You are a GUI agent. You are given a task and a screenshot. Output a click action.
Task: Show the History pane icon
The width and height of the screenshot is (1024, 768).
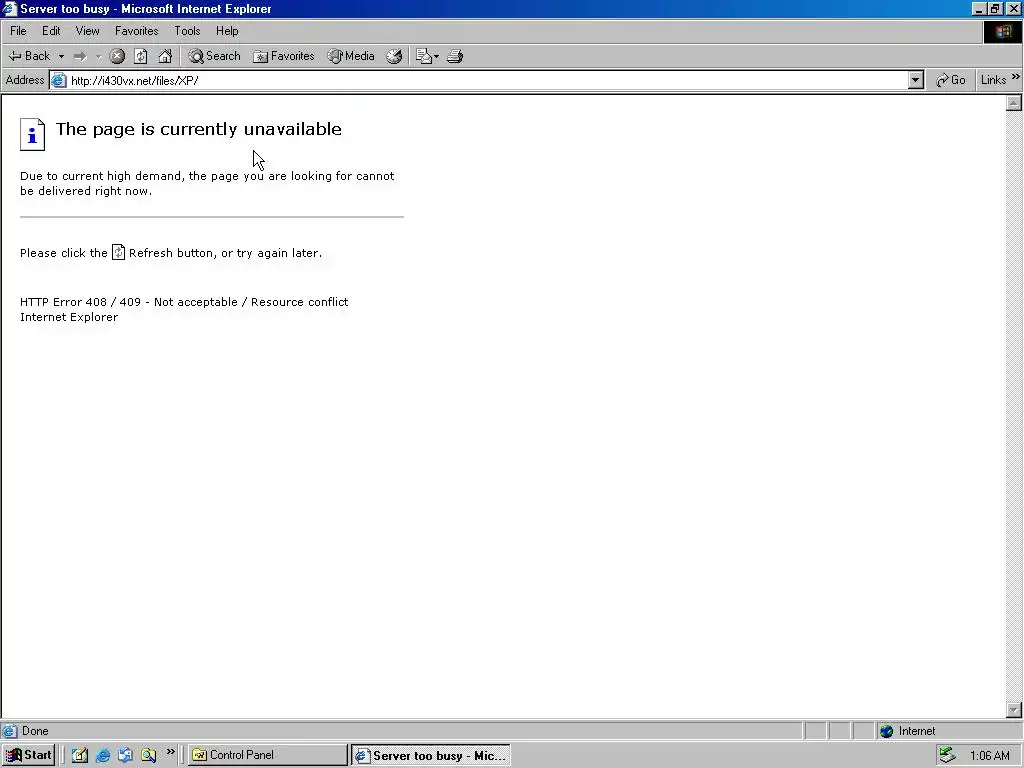click(x=394, y=56)
